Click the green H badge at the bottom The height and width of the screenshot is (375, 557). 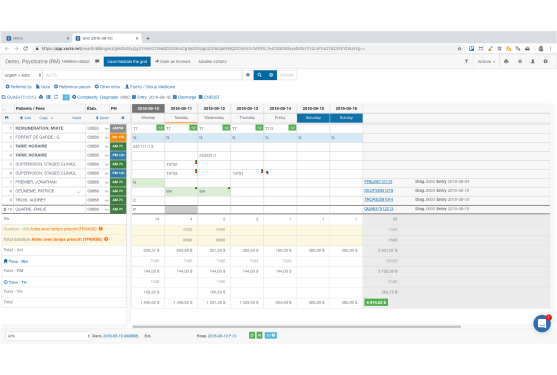(x=260, y=335)
